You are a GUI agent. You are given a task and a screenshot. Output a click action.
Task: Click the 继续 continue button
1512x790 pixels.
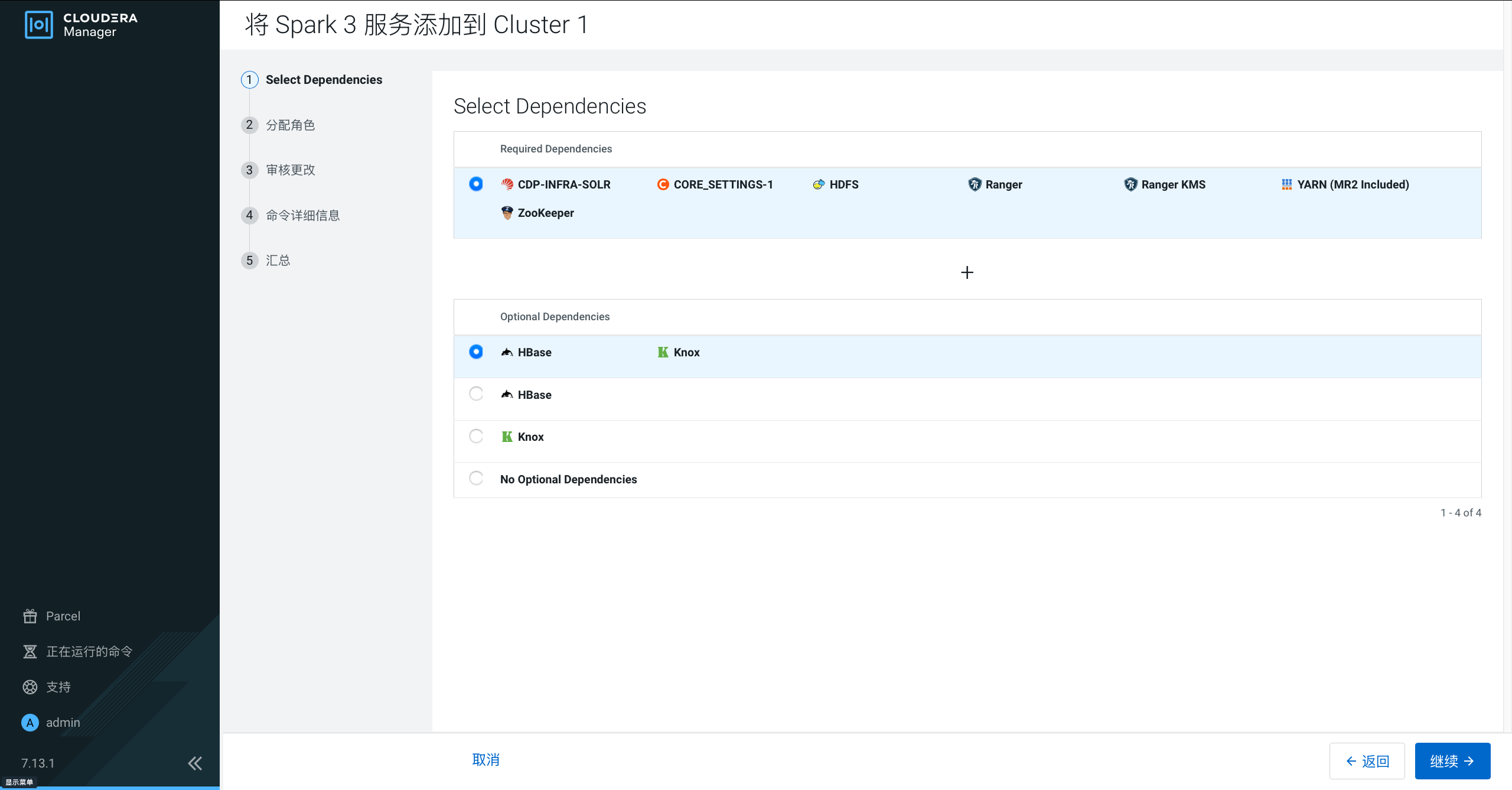(1452, 761)
